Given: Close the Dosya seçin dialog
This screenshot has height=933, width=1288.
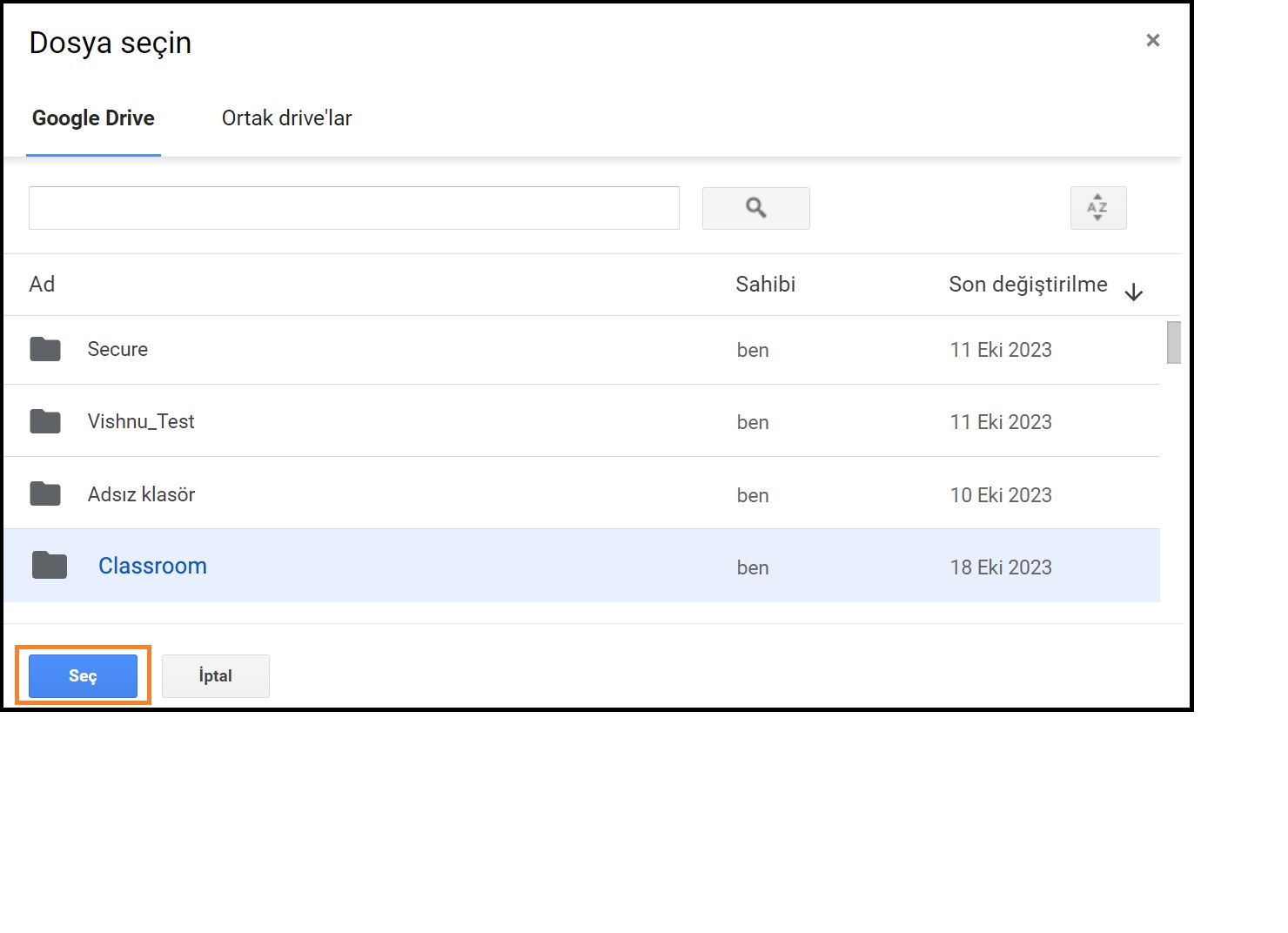Looking at the screenshot, I should [x=1153, y=40].
